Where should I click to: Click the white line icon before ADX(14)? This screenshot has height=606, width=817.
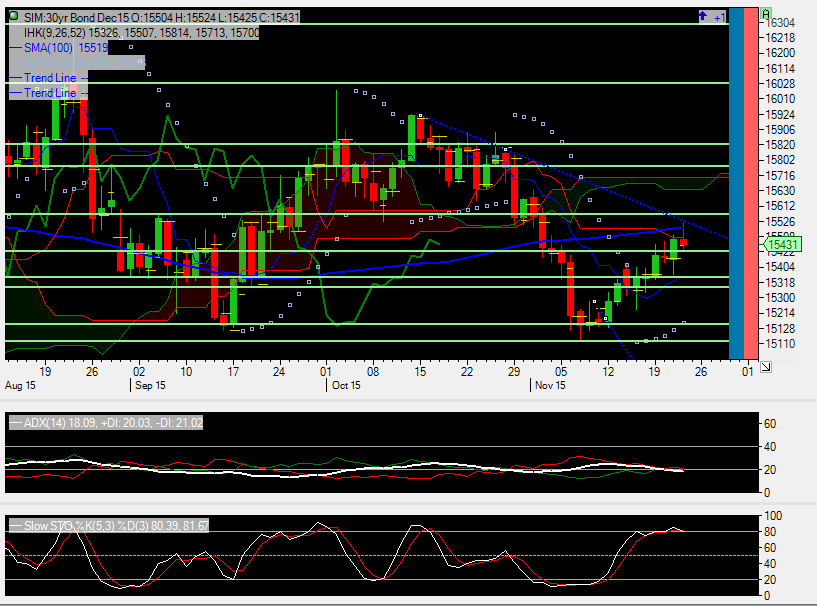coord(15,424)
